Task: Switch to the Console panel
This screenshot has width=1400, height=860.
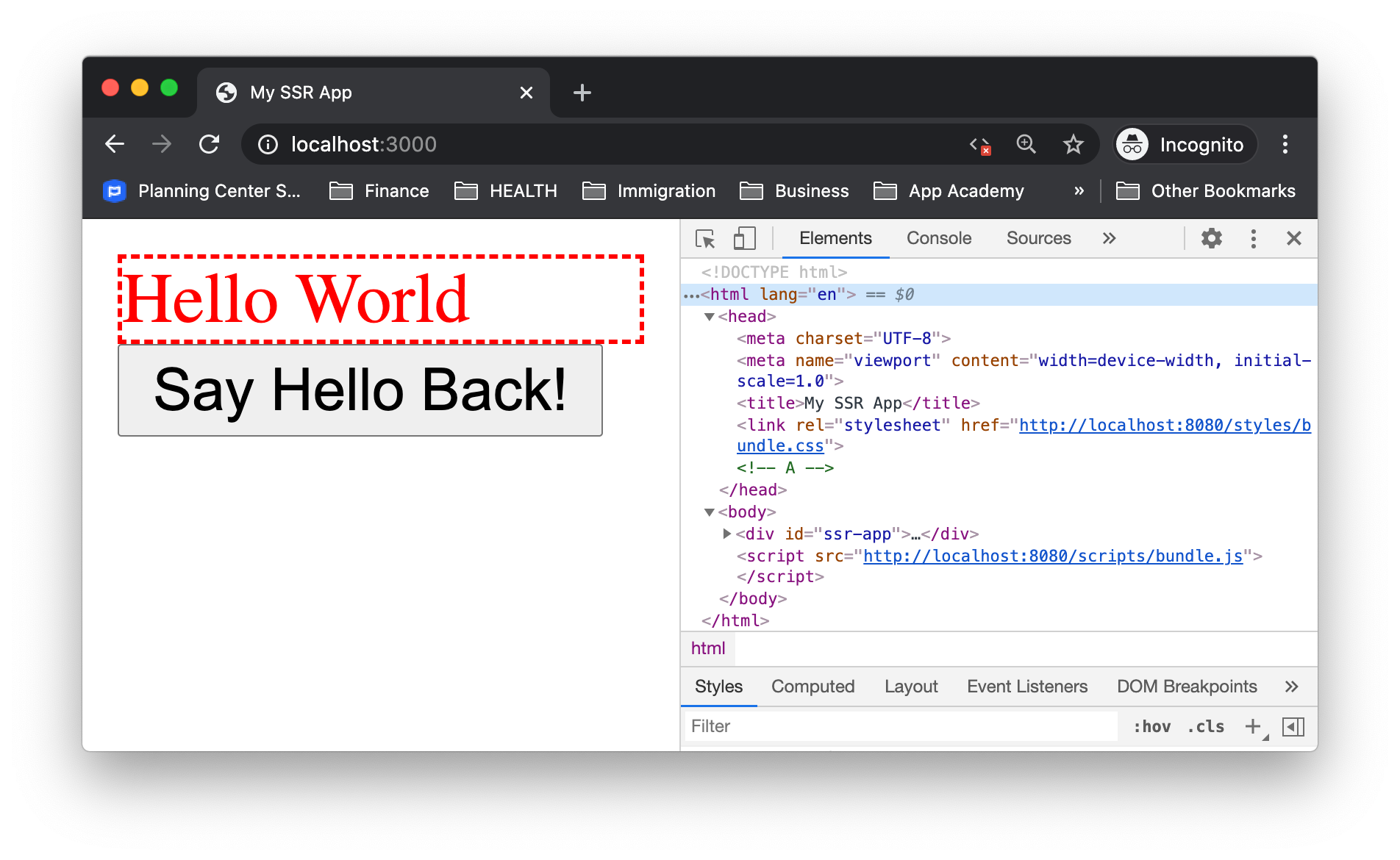Action: click(x=939, y=238)
